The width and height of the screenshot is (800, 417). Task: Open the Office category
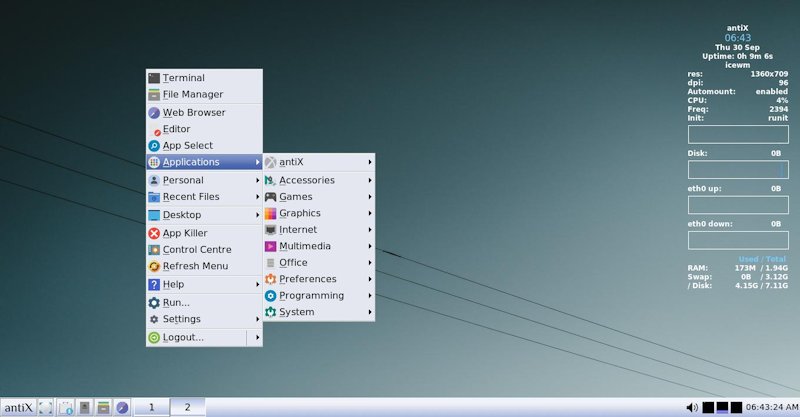319,263
